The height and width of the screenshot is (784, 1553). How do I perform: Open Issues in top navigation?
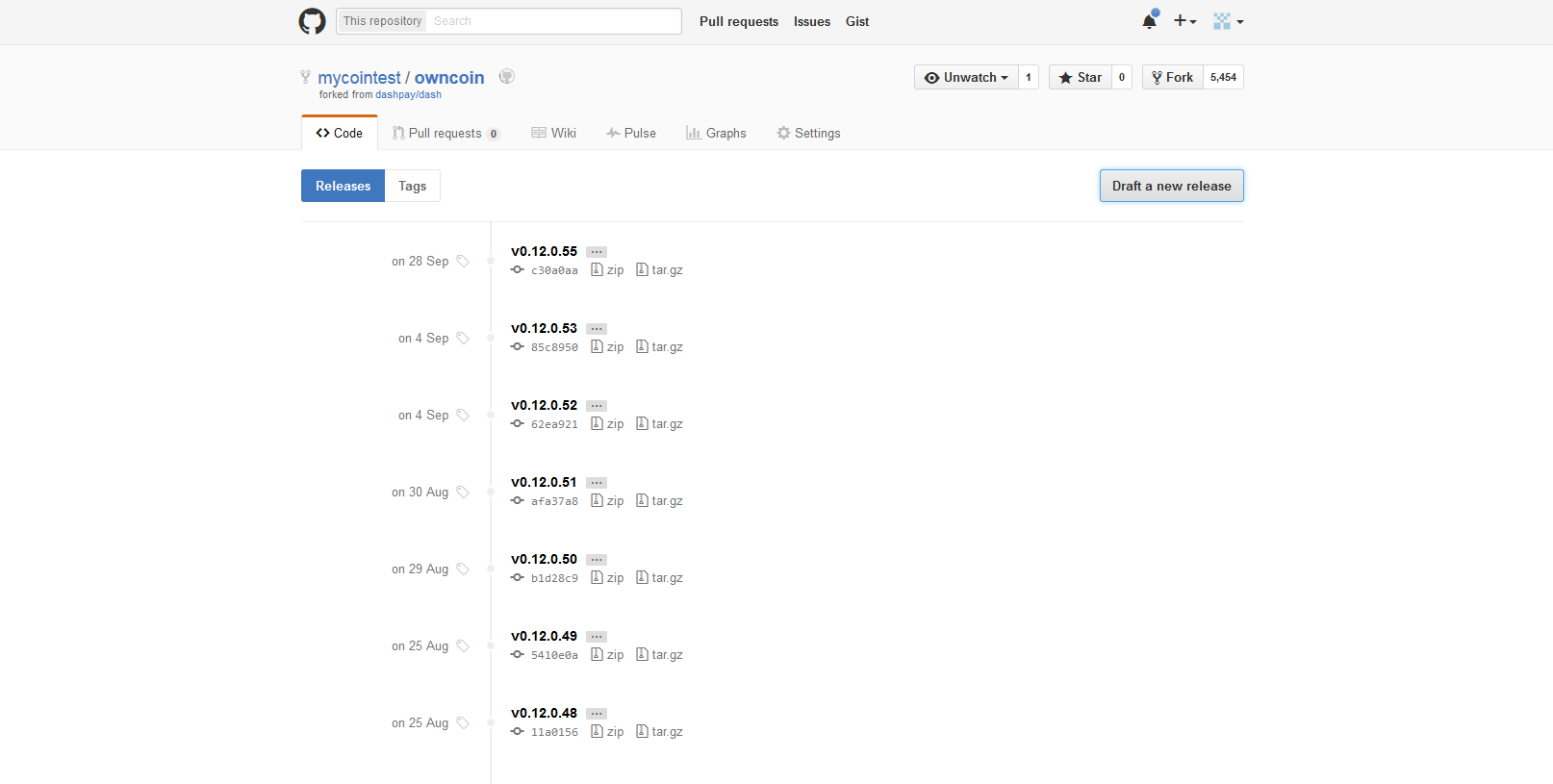(x=812, y=21)
